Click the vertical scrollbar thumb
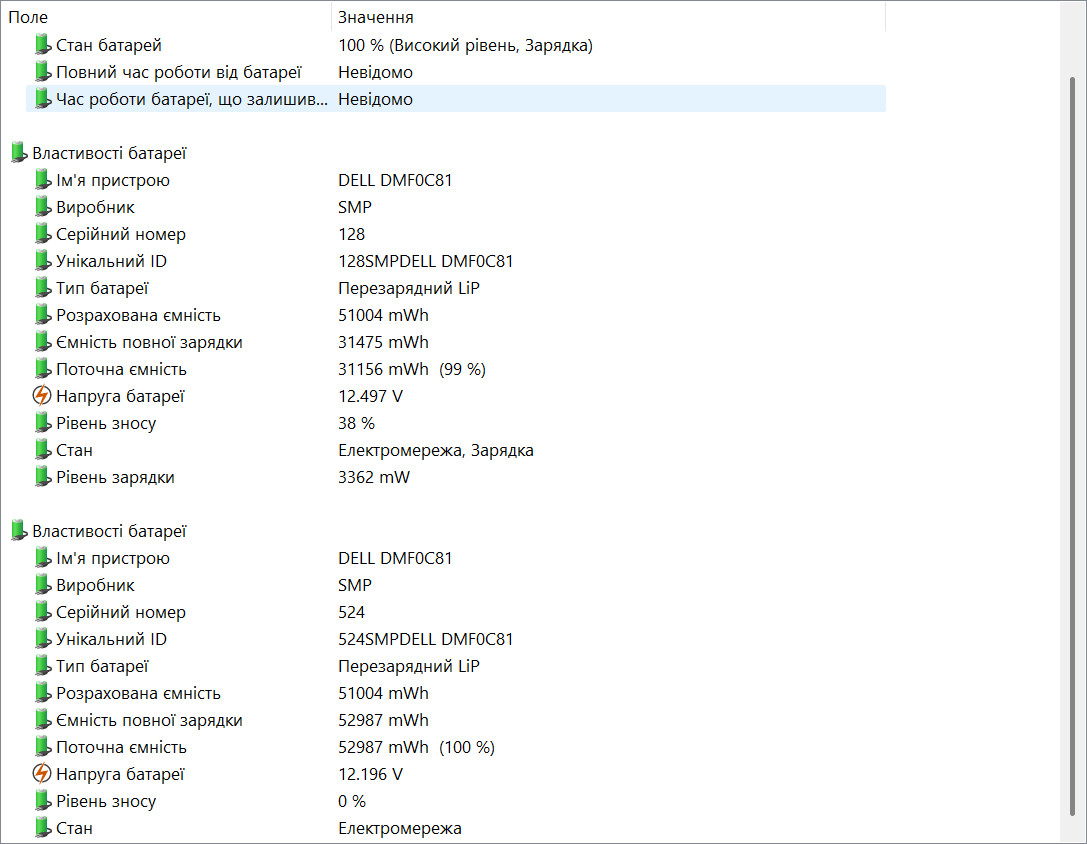This screenshot has width=1087, height=844. tap(1073, 447)
